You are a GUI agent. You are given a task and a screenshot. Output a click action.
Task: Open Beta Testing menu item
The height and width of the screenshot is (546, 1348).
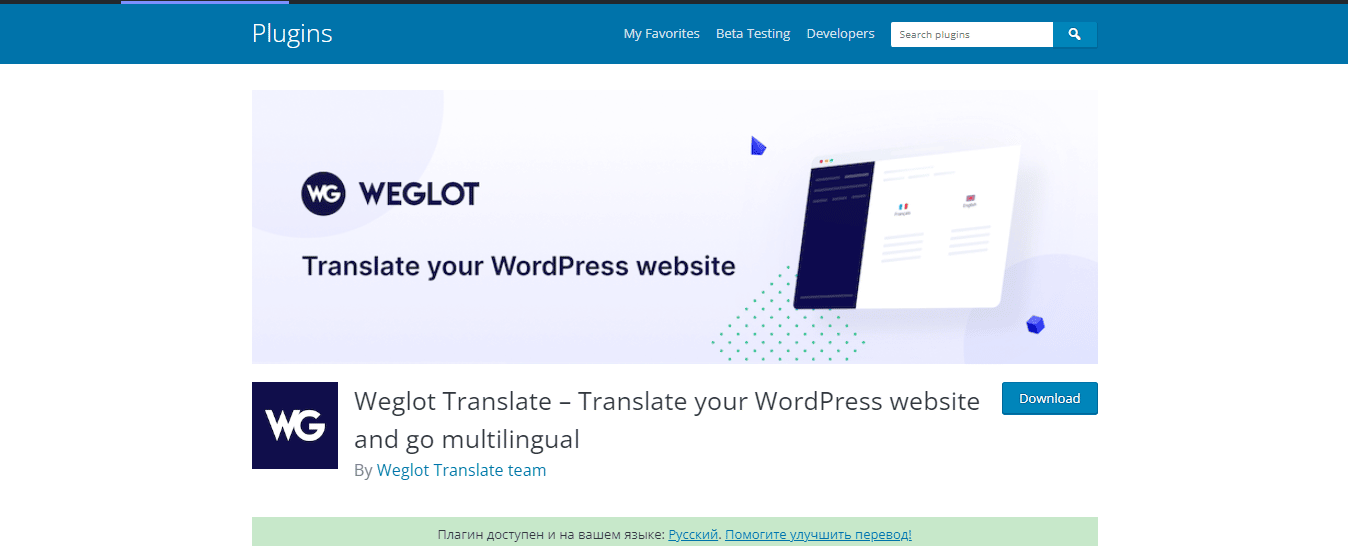tap(753, 34)
